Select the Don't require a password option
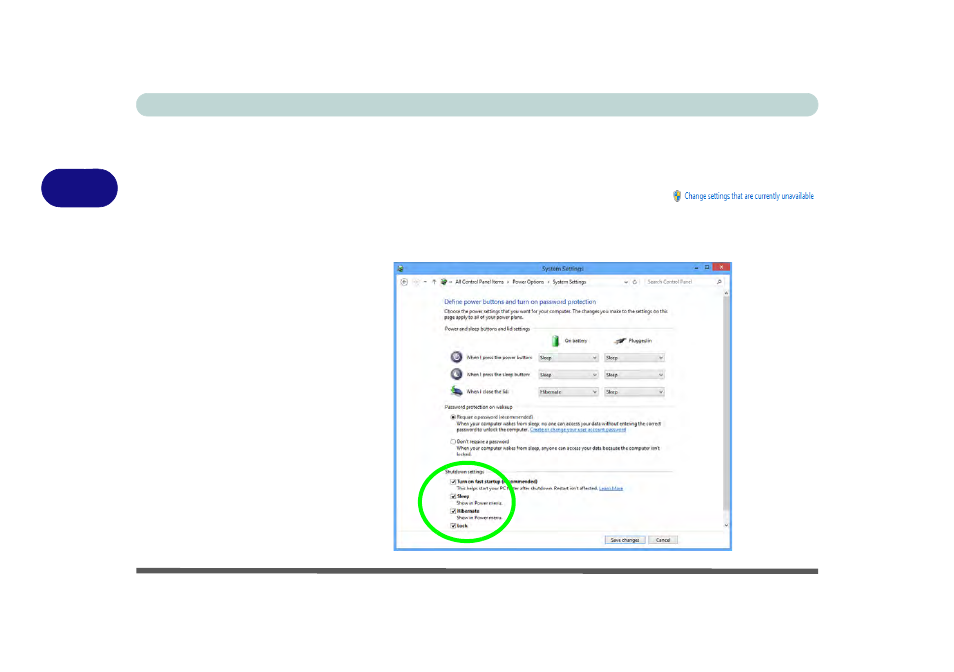Screen dimensions: 954x672 click(453, 442)
